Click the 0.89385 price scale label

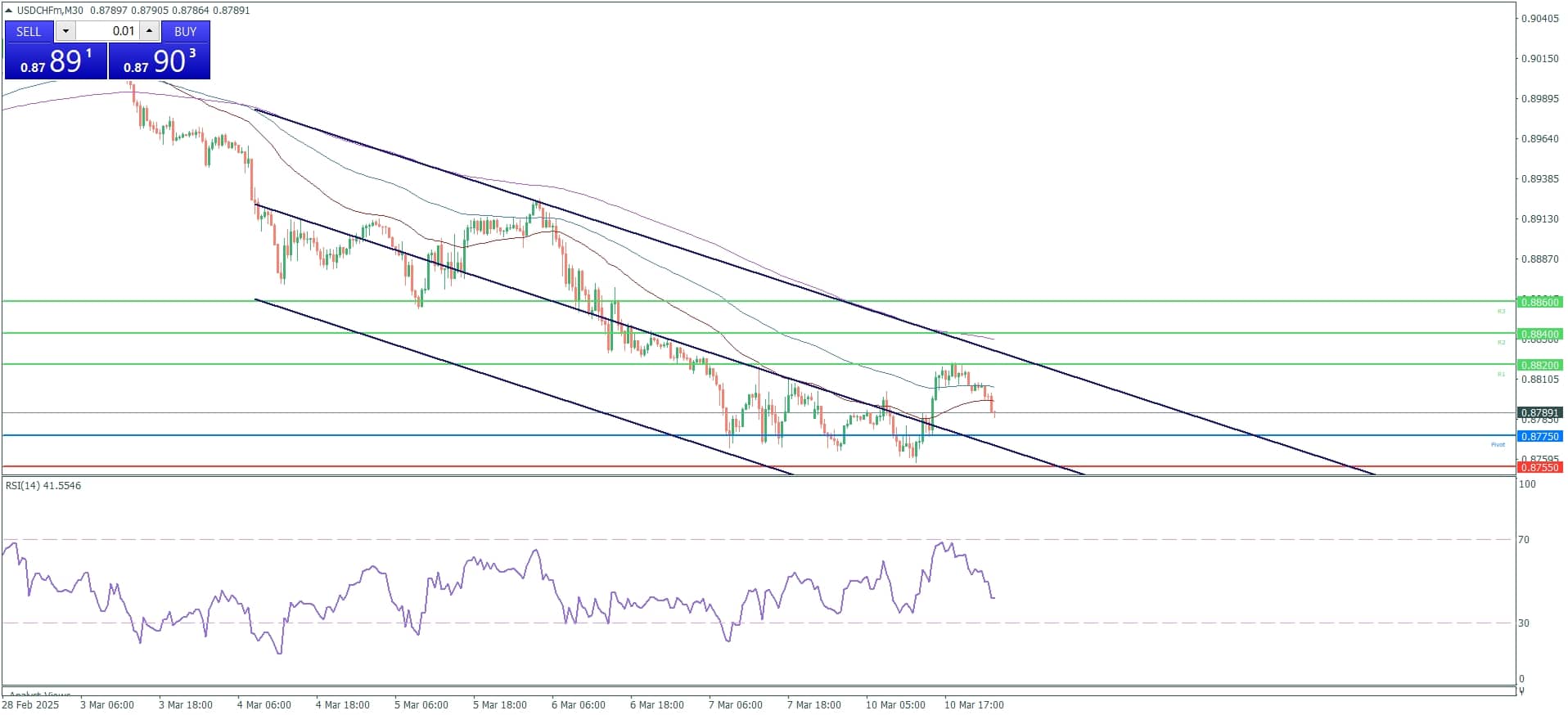click(x=1539, y=178)
